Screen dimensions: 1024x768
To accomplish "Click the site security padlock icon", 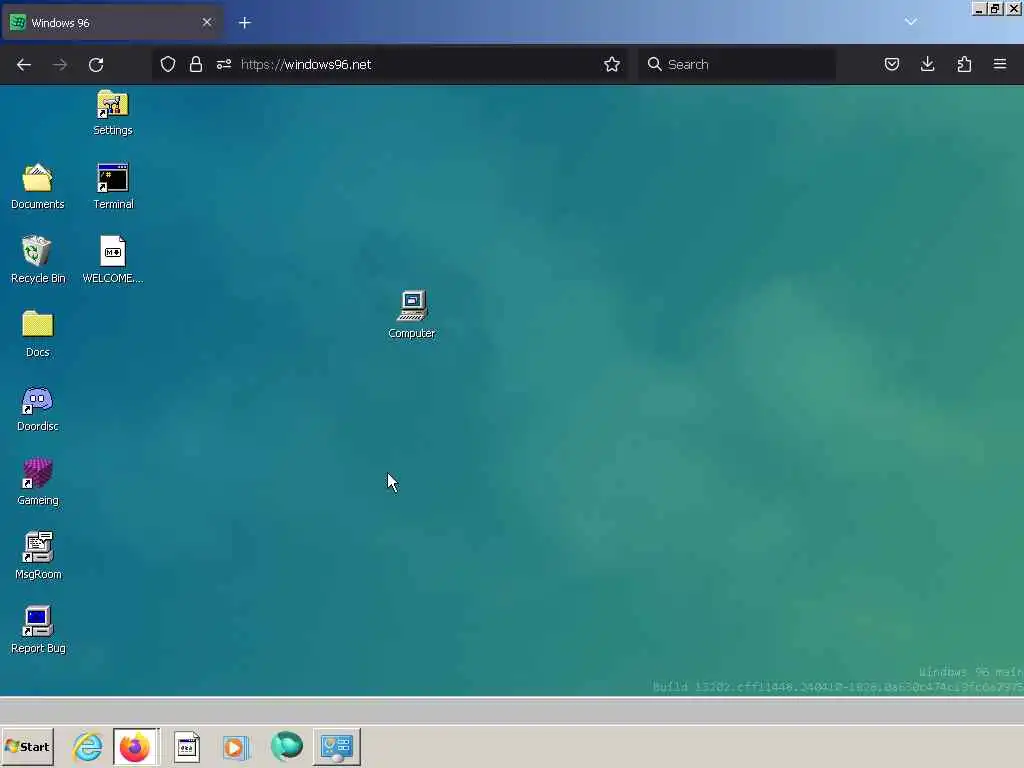I will pyautogui.click(x=195, y=64).
